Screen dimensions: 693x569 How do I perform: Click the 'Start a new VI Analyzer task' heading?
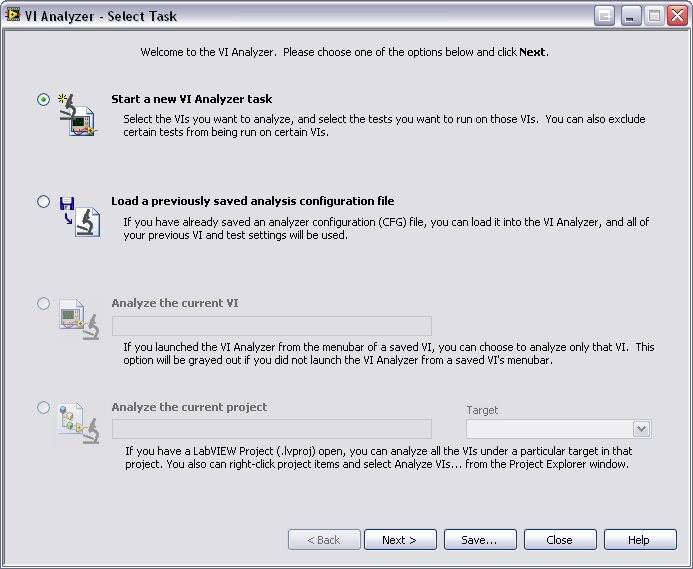(x=192, y=99)
